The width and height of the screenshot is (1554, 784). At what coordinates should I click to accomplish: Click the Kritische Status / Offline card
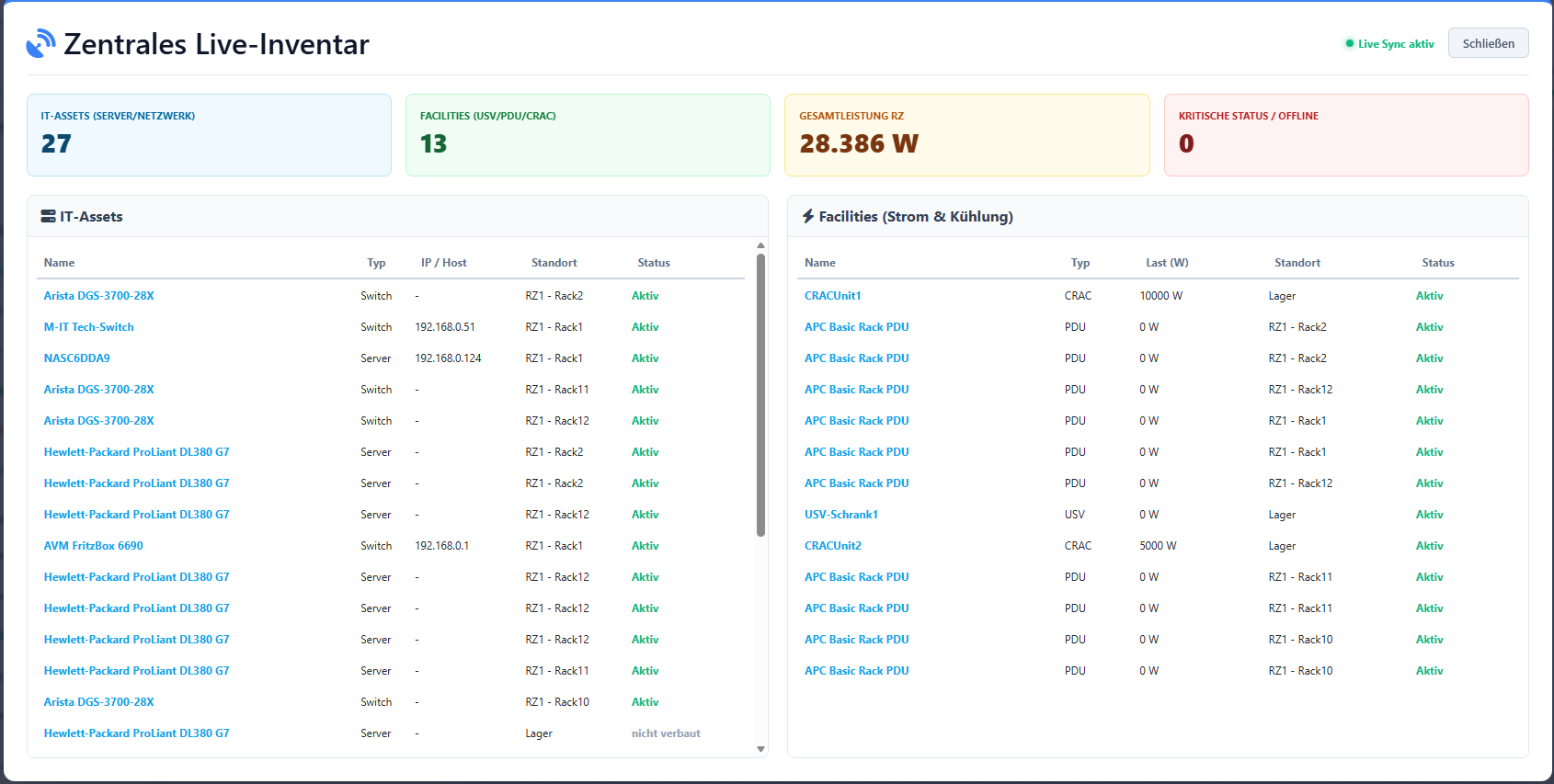click(1346, 135)
